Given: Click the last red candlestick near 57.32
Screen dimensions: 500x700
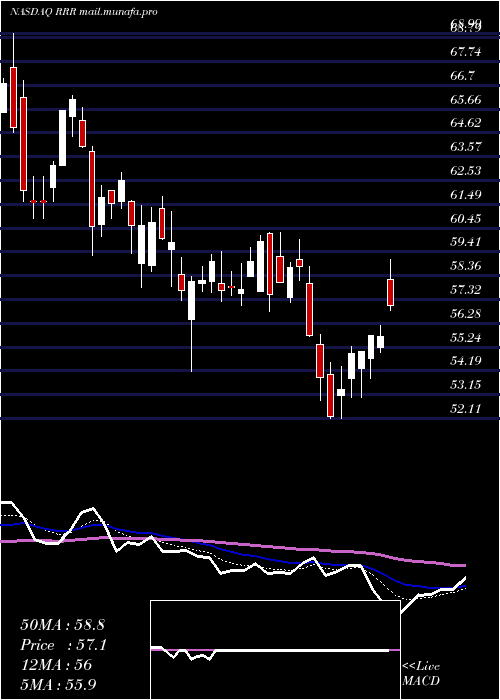Looking at the screenshot, I should click(391, 292).
